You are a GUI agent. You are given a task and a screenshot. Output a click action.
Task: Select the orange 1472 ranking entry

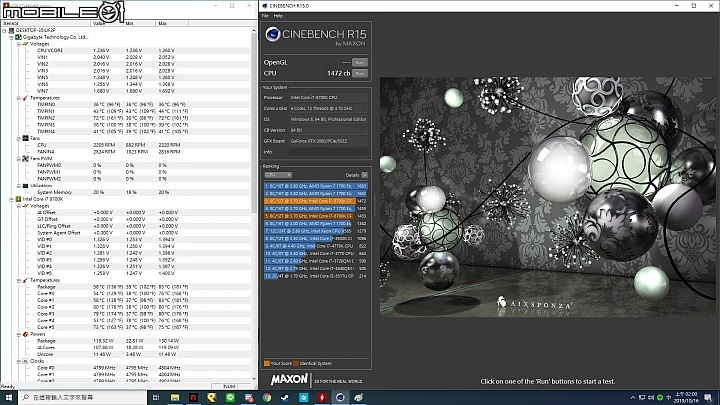(x=315, y=201)
